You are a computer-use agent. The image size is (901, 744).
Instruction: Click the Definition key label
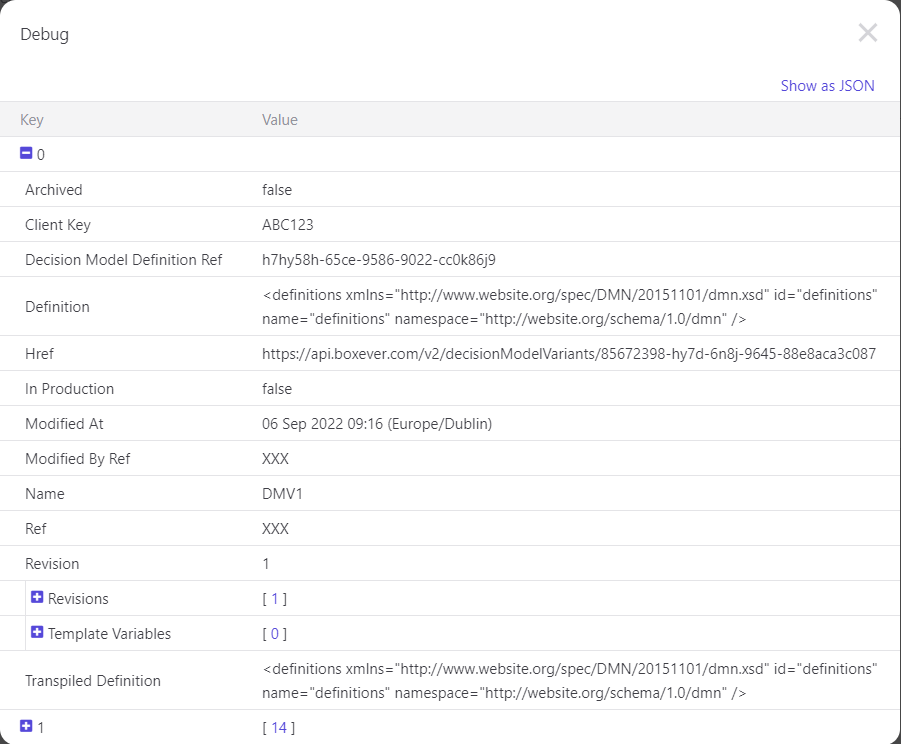pos(57,307)
